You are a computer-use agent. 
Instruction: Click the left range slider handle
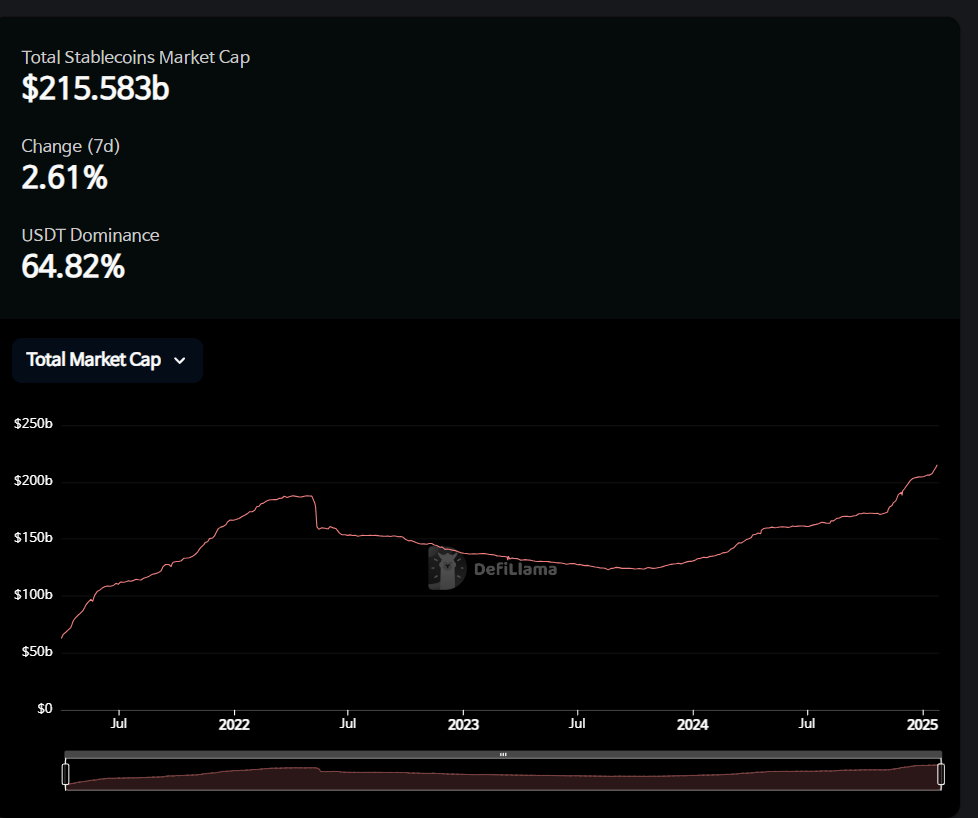[x=65, y=774]
